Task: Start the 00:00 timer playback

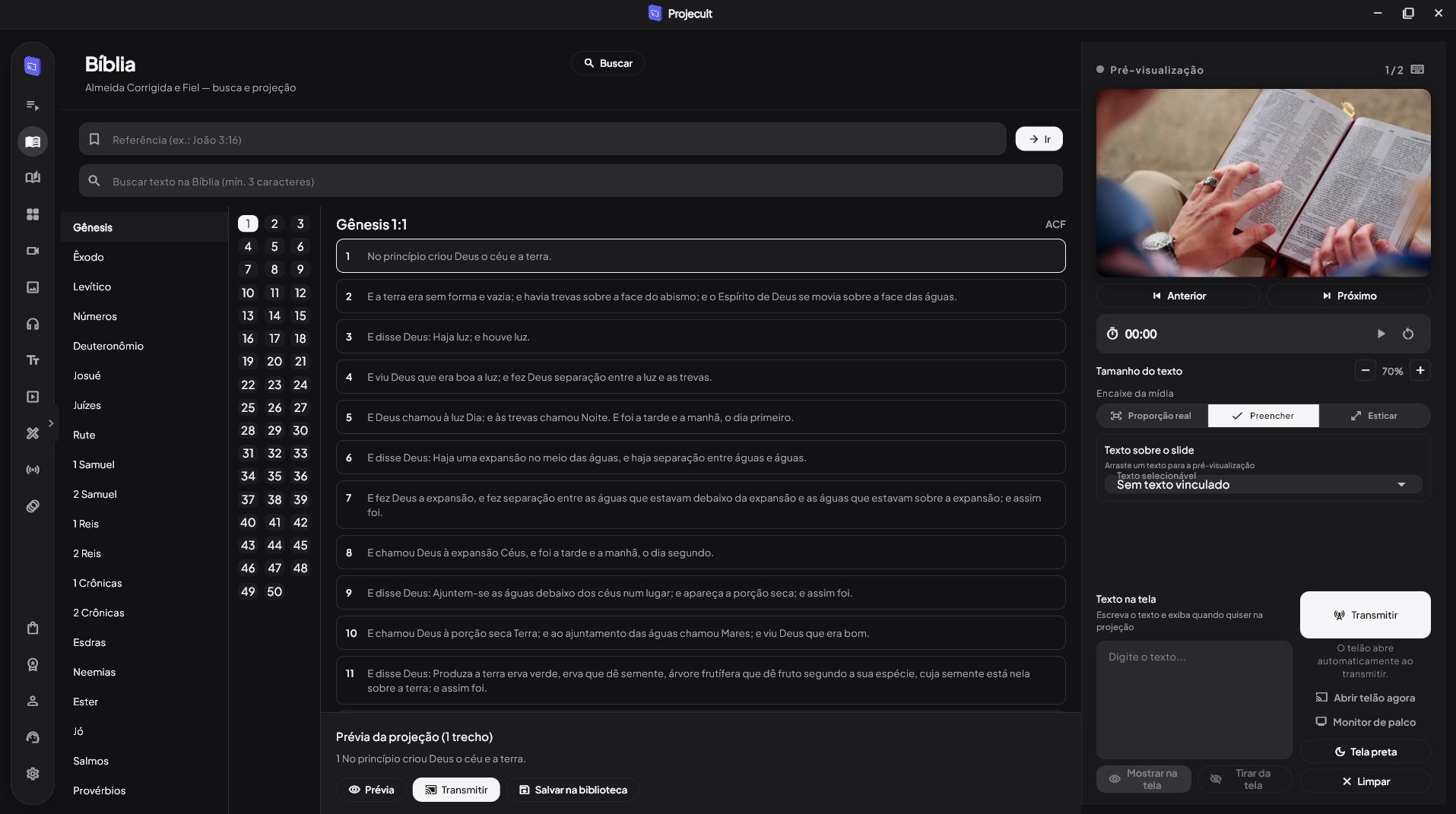Action: coord(1381,334)
